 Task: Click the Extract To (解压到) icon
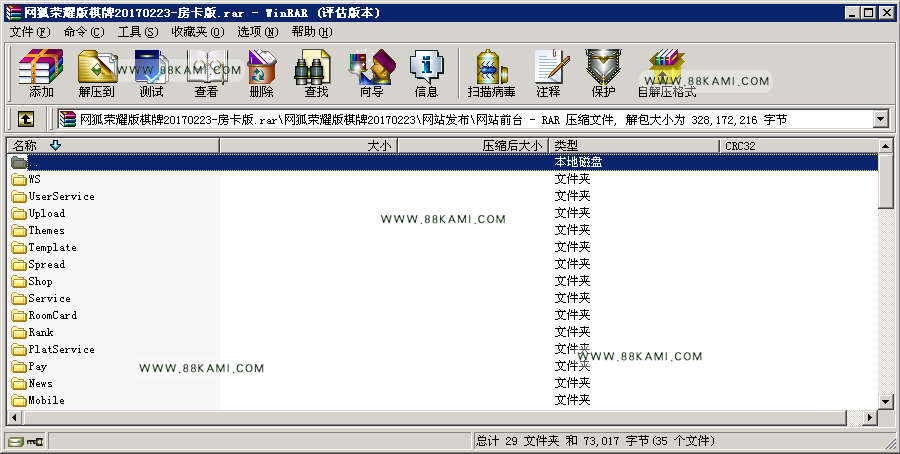point(96,73)
